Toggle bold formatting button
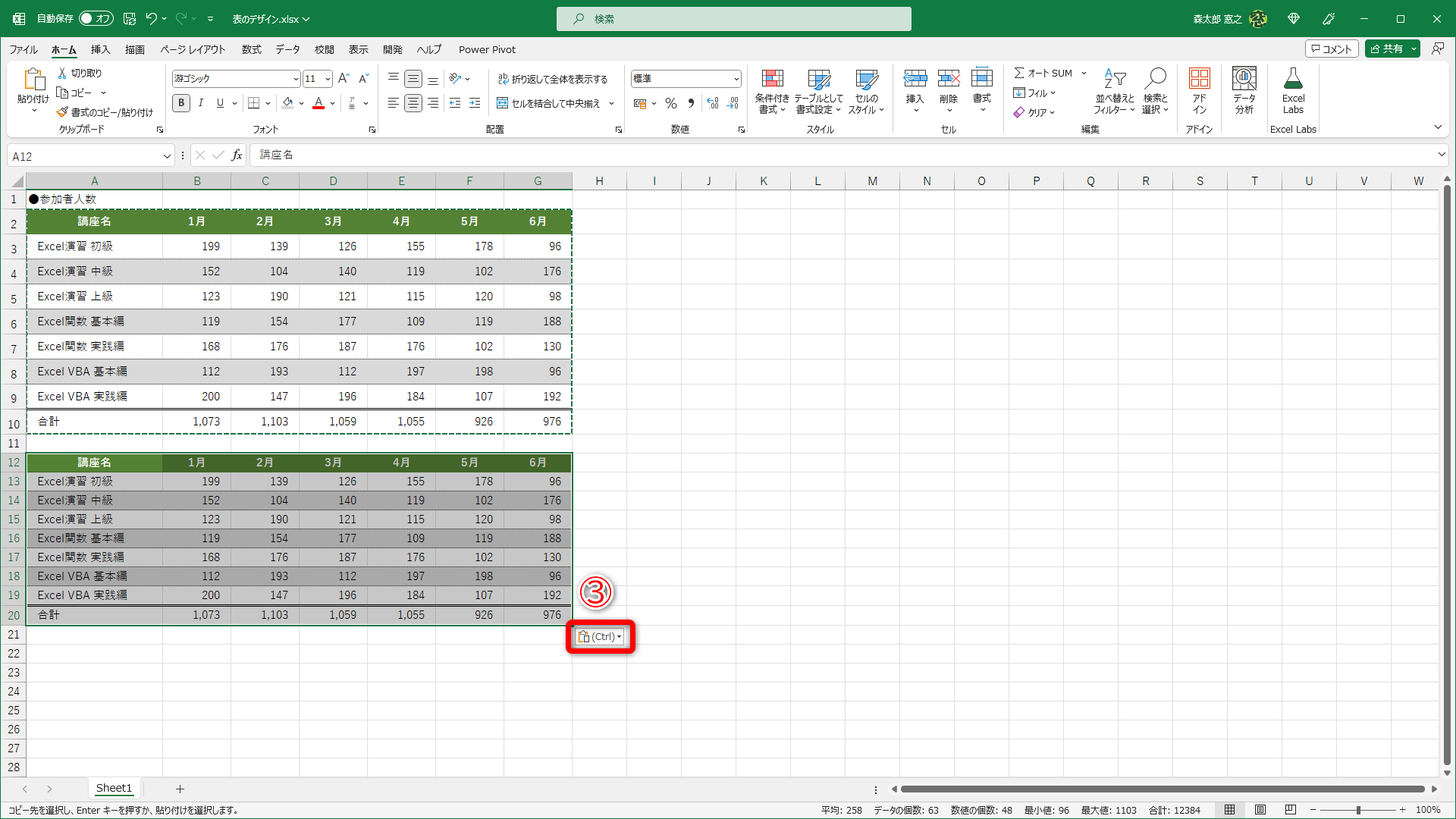This screenshot has height=819, width=1456. coord(181,103)
